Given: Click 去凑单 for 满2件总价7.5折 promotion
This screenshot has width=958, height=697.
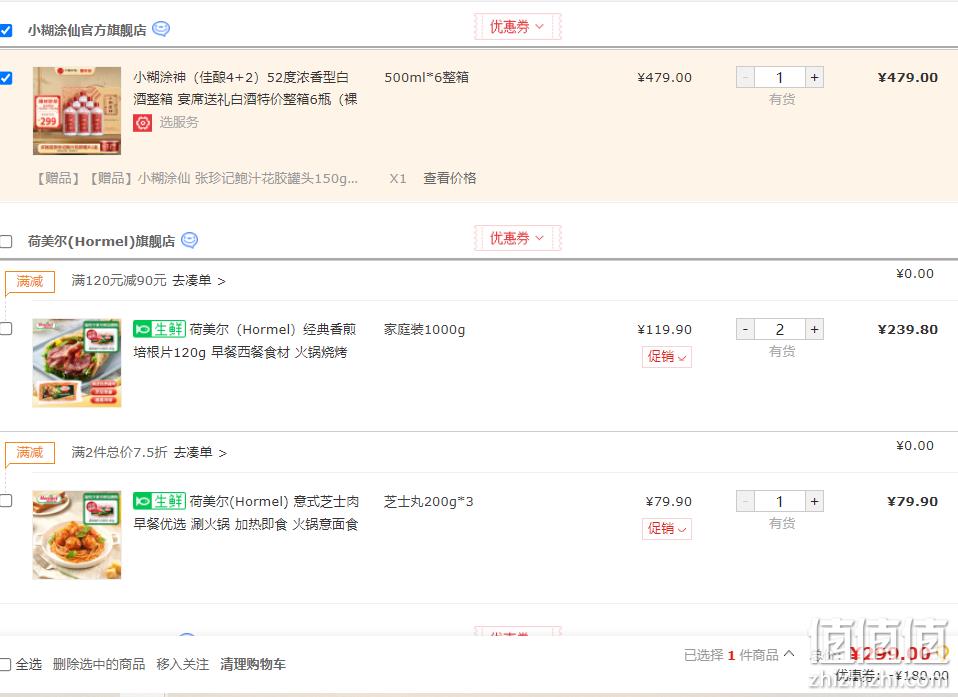Looking at the screenshot, I should coord(200,453).
